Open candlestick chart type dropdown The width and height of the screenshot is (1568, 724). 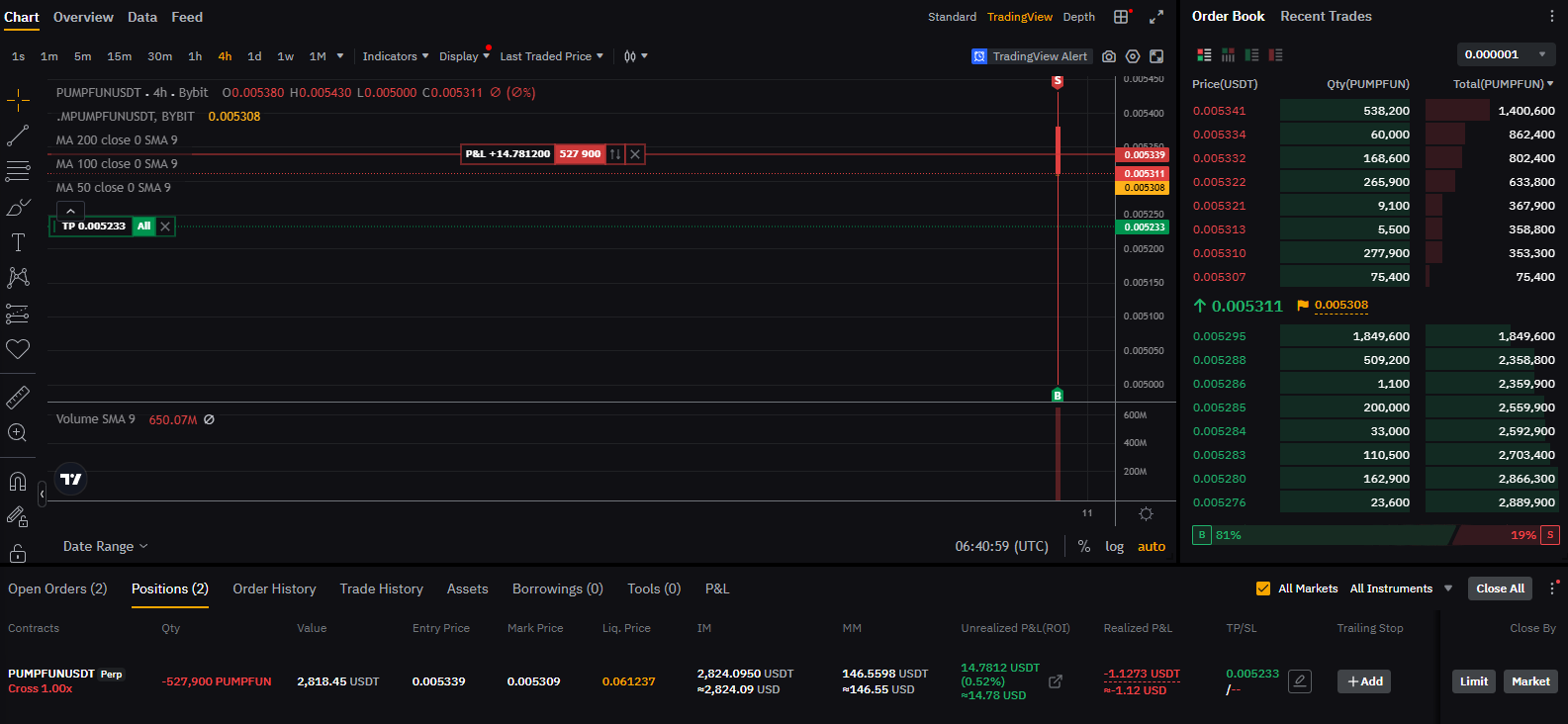pos(635,56)
